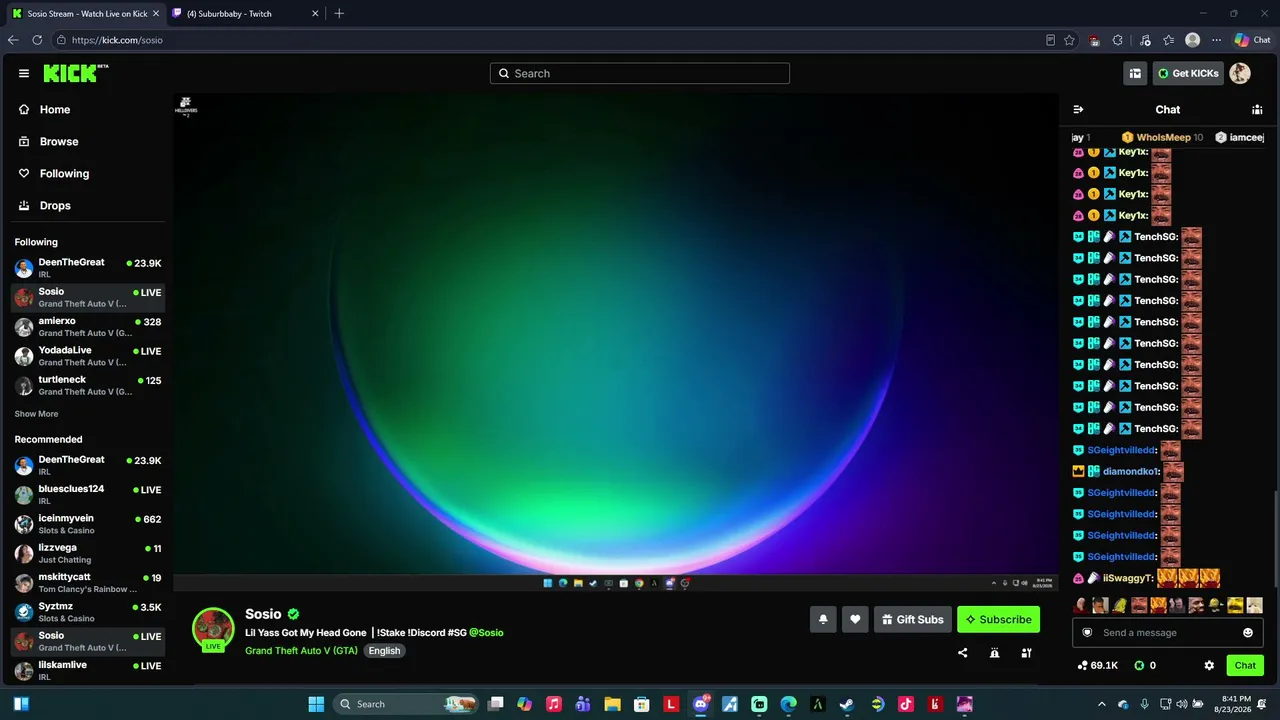The width and height of the screenshot is (1280, 720).
Task: Click the Kick search field
Action: (x=640, y=73)
